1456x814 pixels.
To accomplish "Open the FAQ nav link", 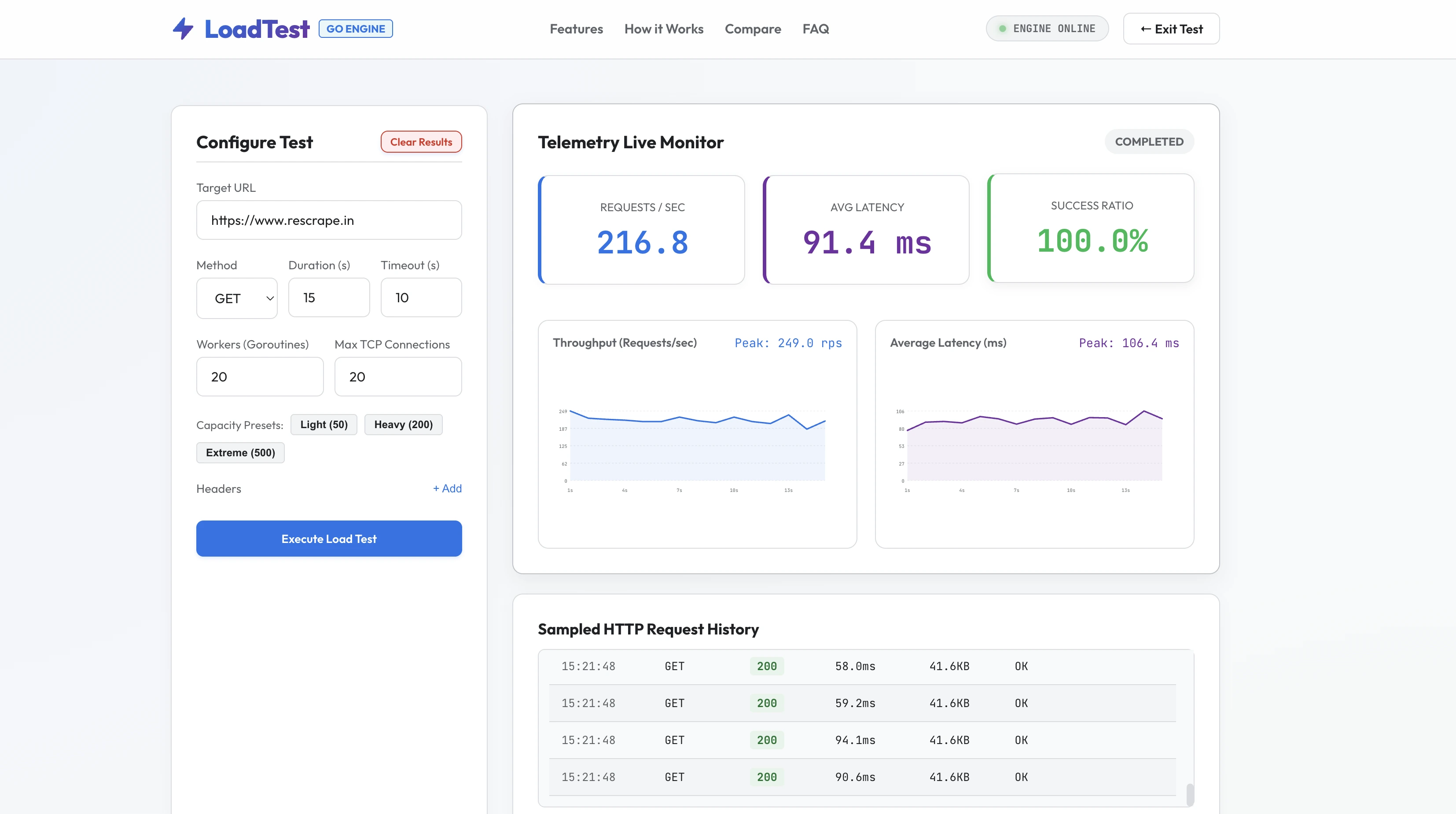I will (x=816, y=29).
